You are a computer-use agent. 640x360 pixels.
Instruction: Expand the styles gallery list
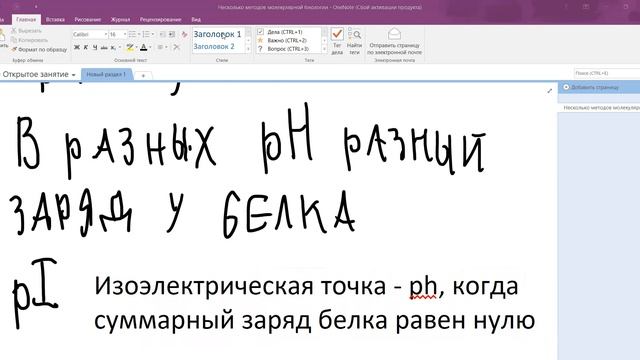(248, 49)
